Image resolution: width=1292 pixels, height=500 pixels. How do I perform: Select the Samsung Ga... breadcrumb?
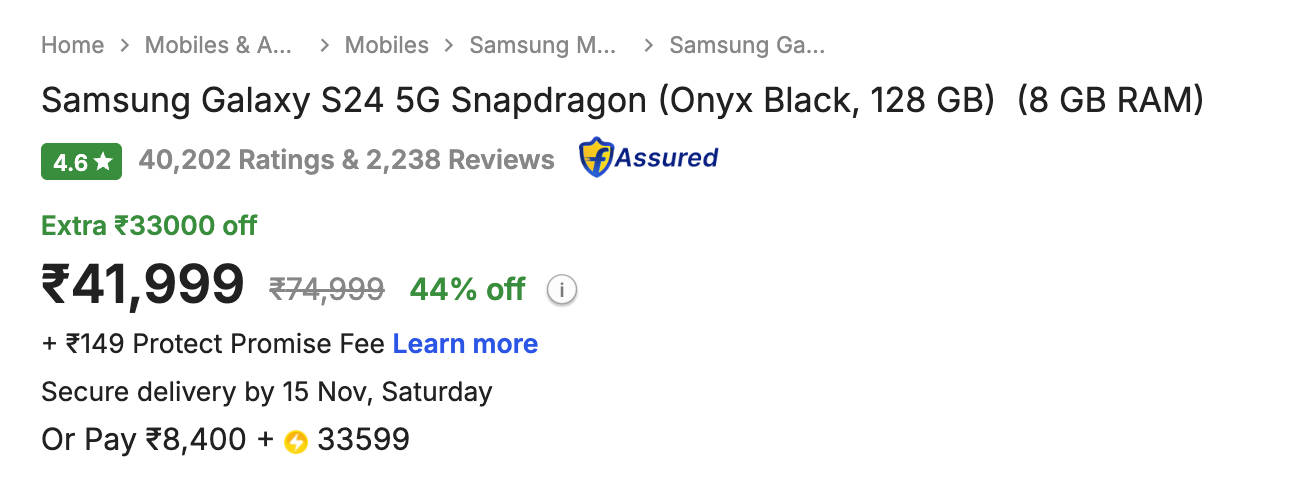(x=747, y=45)
